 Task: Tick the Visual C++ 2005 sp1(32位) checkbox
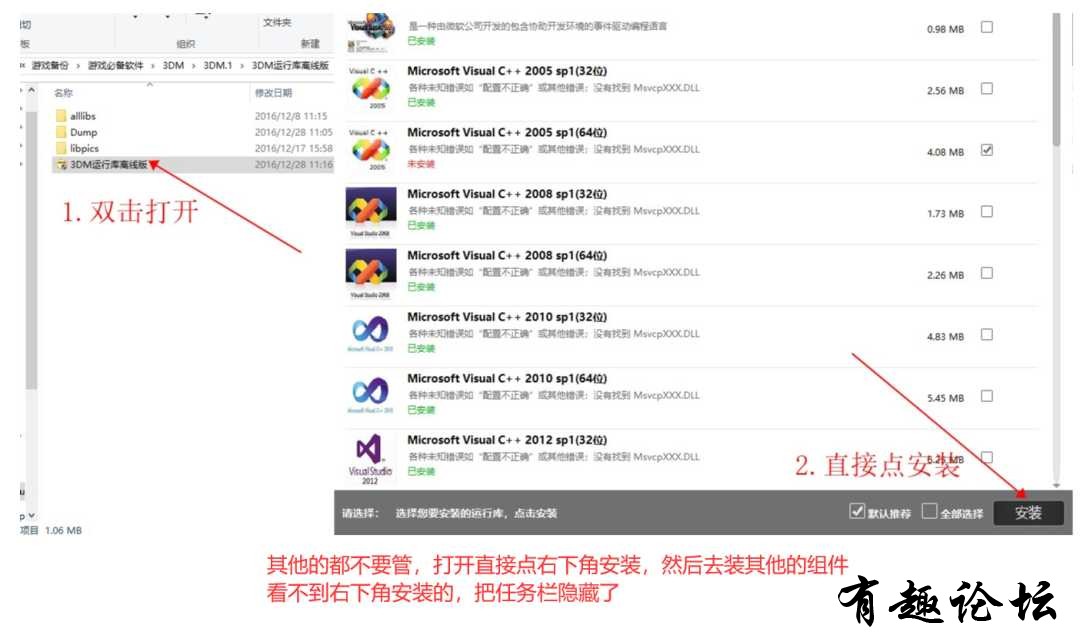click(987, 89)
